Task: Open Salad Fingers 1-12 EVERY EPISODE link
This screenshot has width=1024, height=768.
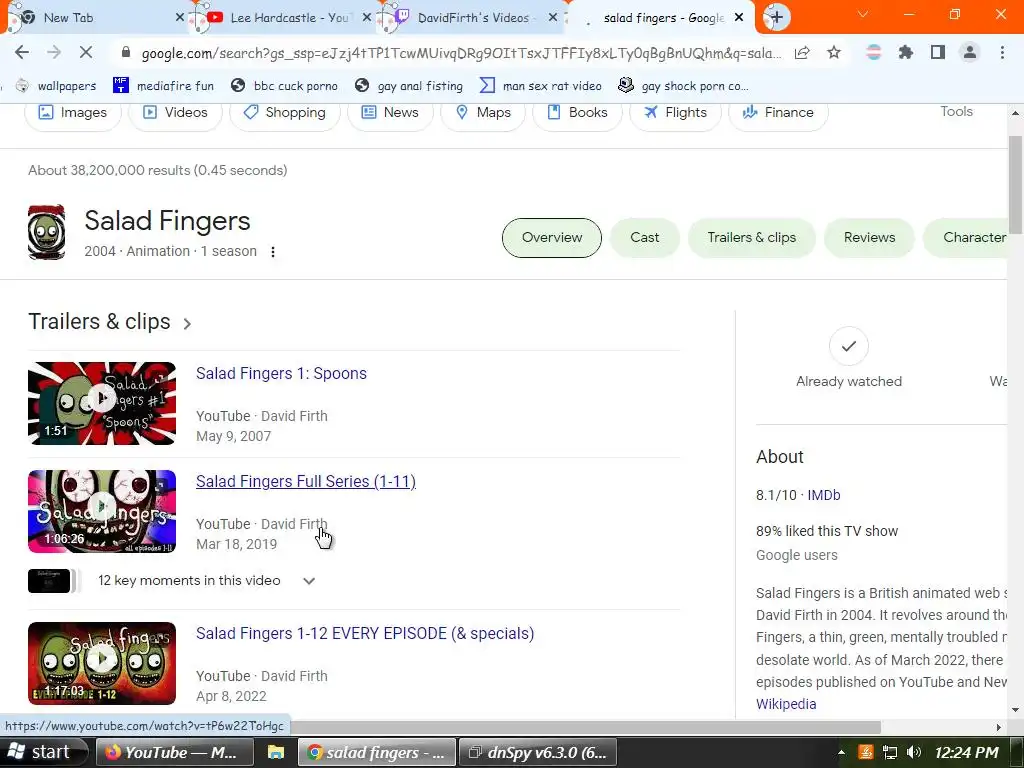Action: pos(365,633)
